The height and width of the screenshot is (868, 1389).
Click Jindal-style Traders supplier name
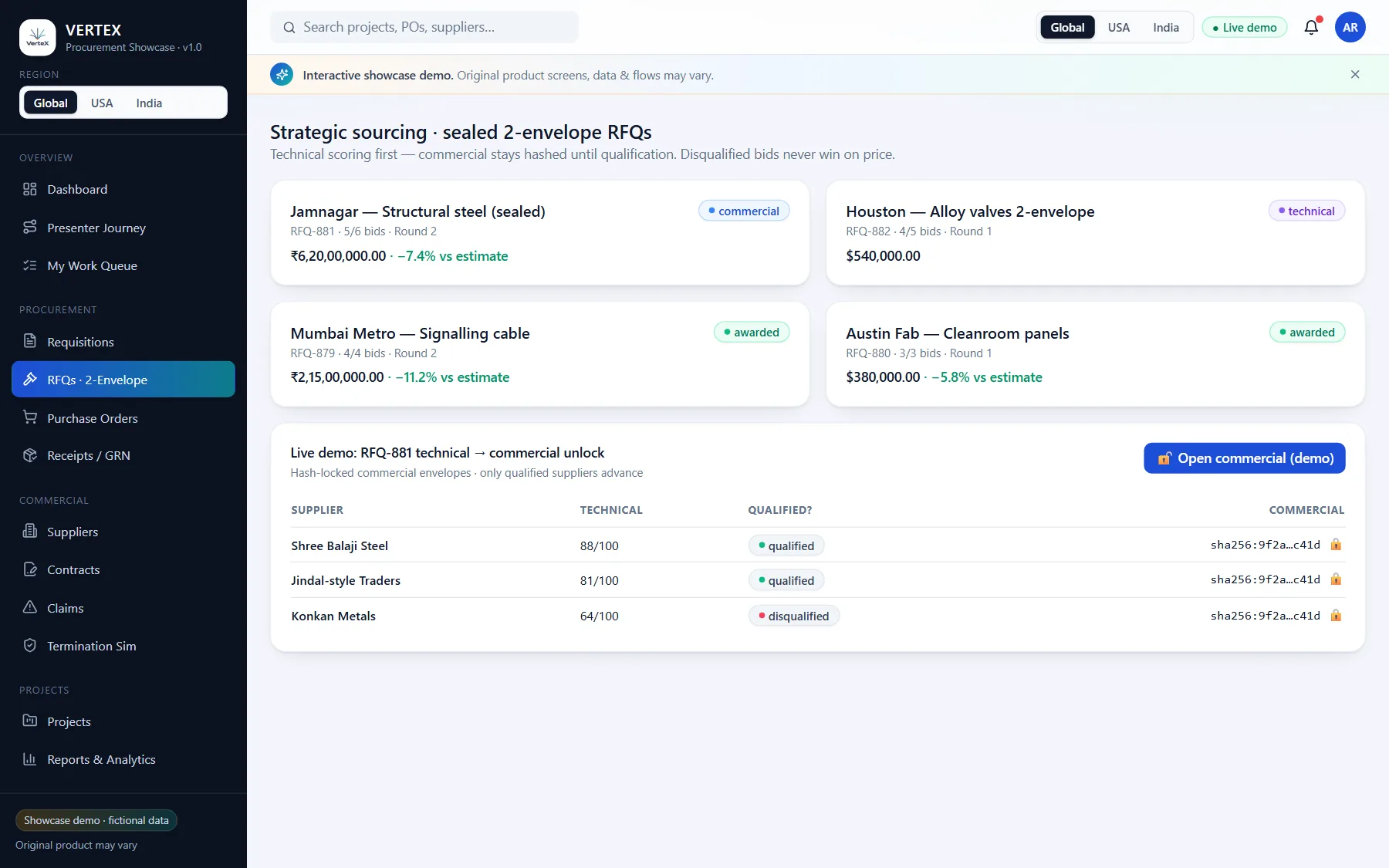point(346,580)
